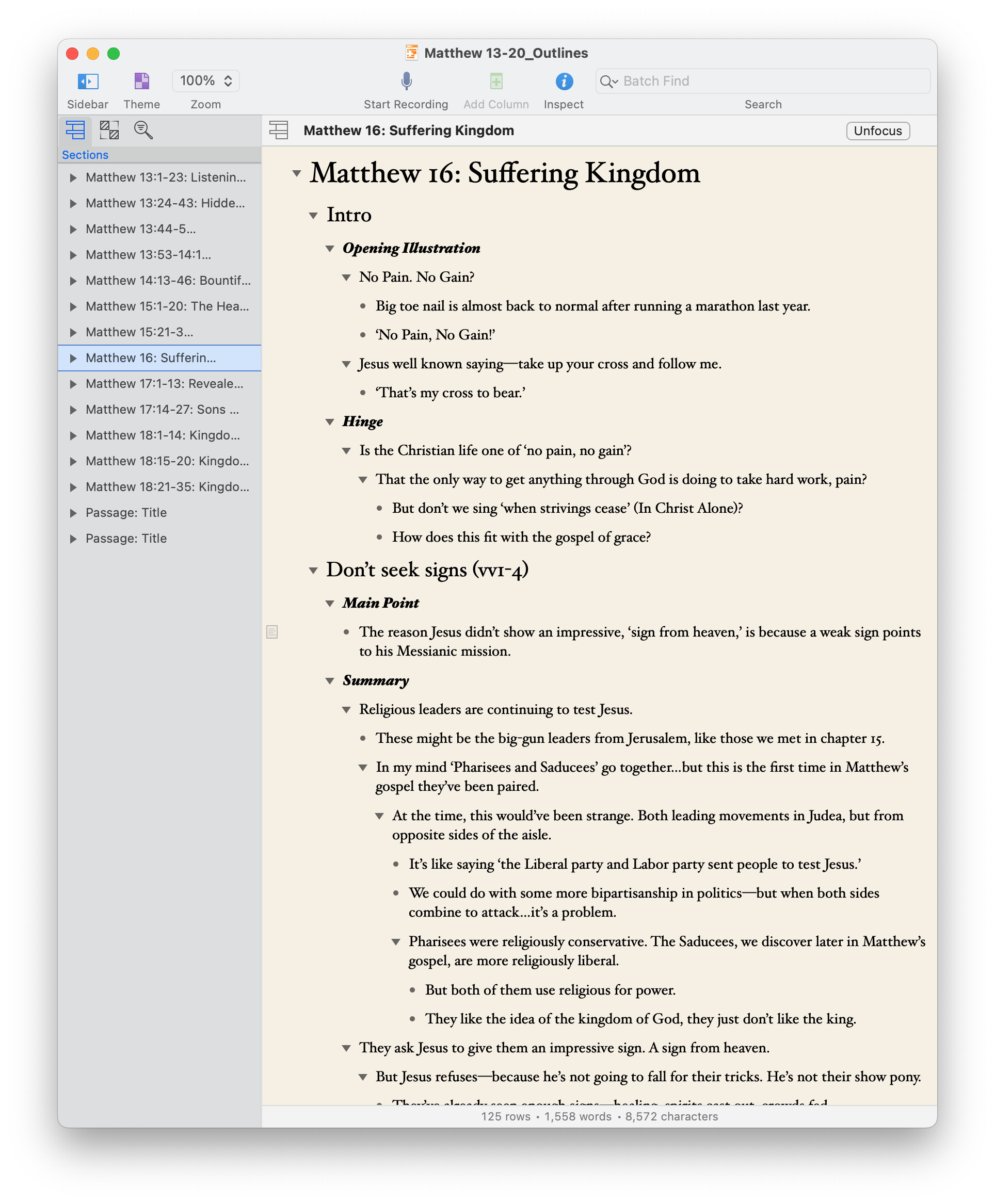Image resolution: width=995 pixels, height=1204 pixels.
Task: Select Matthew 17:14-27: Sons sidebar row
Action: click(x=159, y=410)
